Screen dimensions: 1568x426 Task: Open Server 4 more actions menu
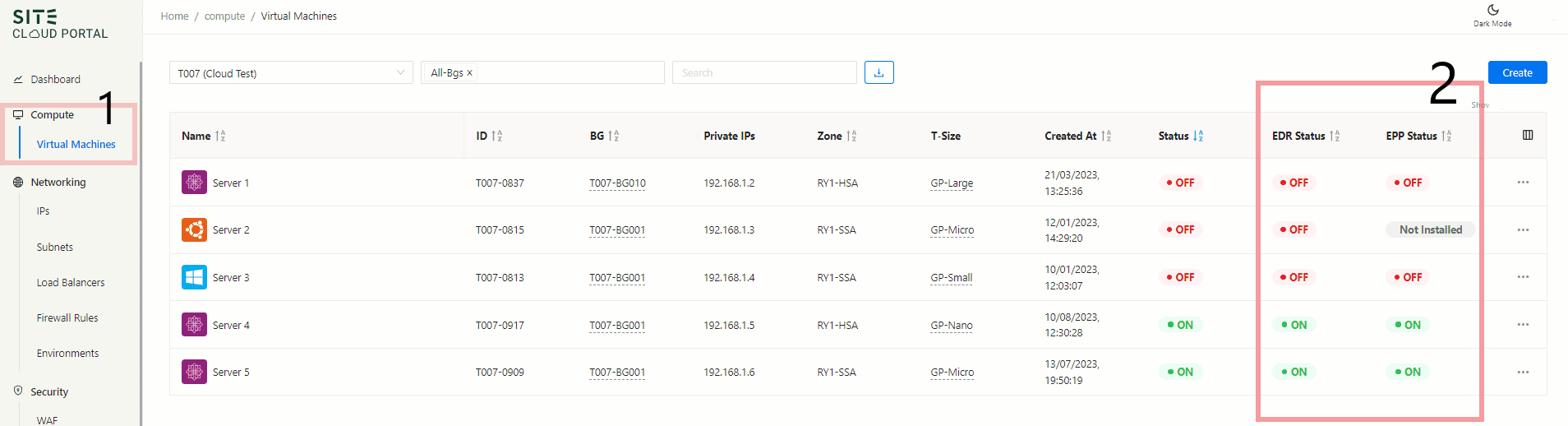tap(1523, 324)
